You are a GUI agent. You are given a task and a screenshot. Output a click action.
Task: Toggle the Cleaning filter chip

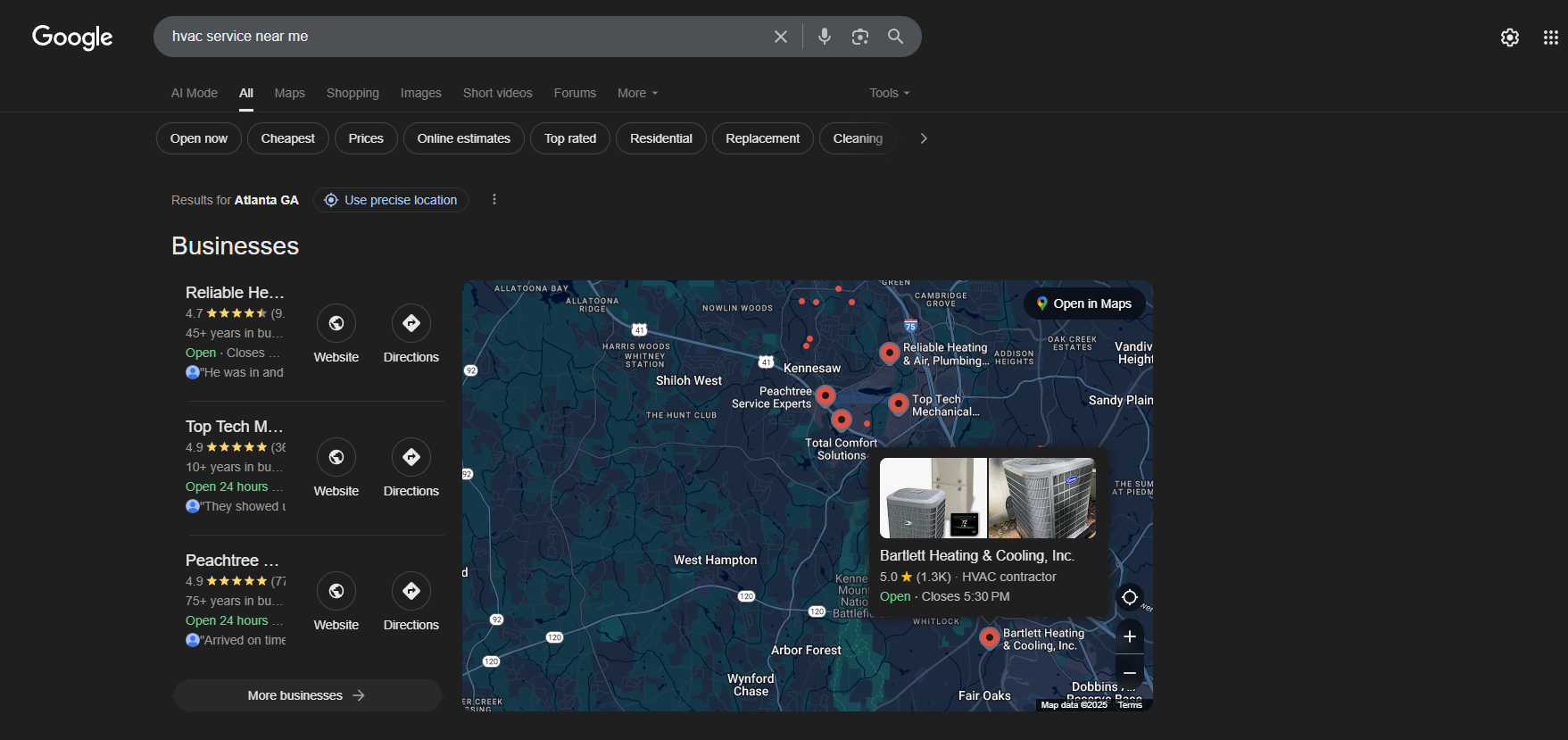click(x=858, y=138)
